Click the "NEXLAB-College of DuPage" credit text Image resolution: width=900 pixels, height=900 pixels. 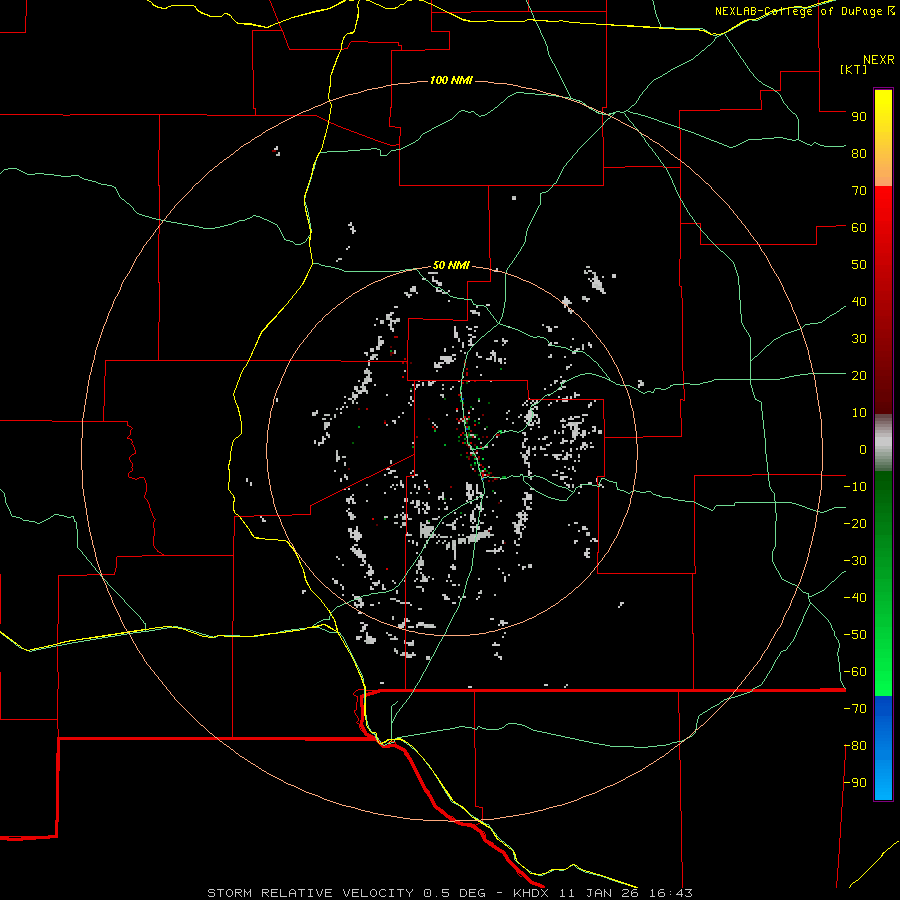click(x=798, y=11)
